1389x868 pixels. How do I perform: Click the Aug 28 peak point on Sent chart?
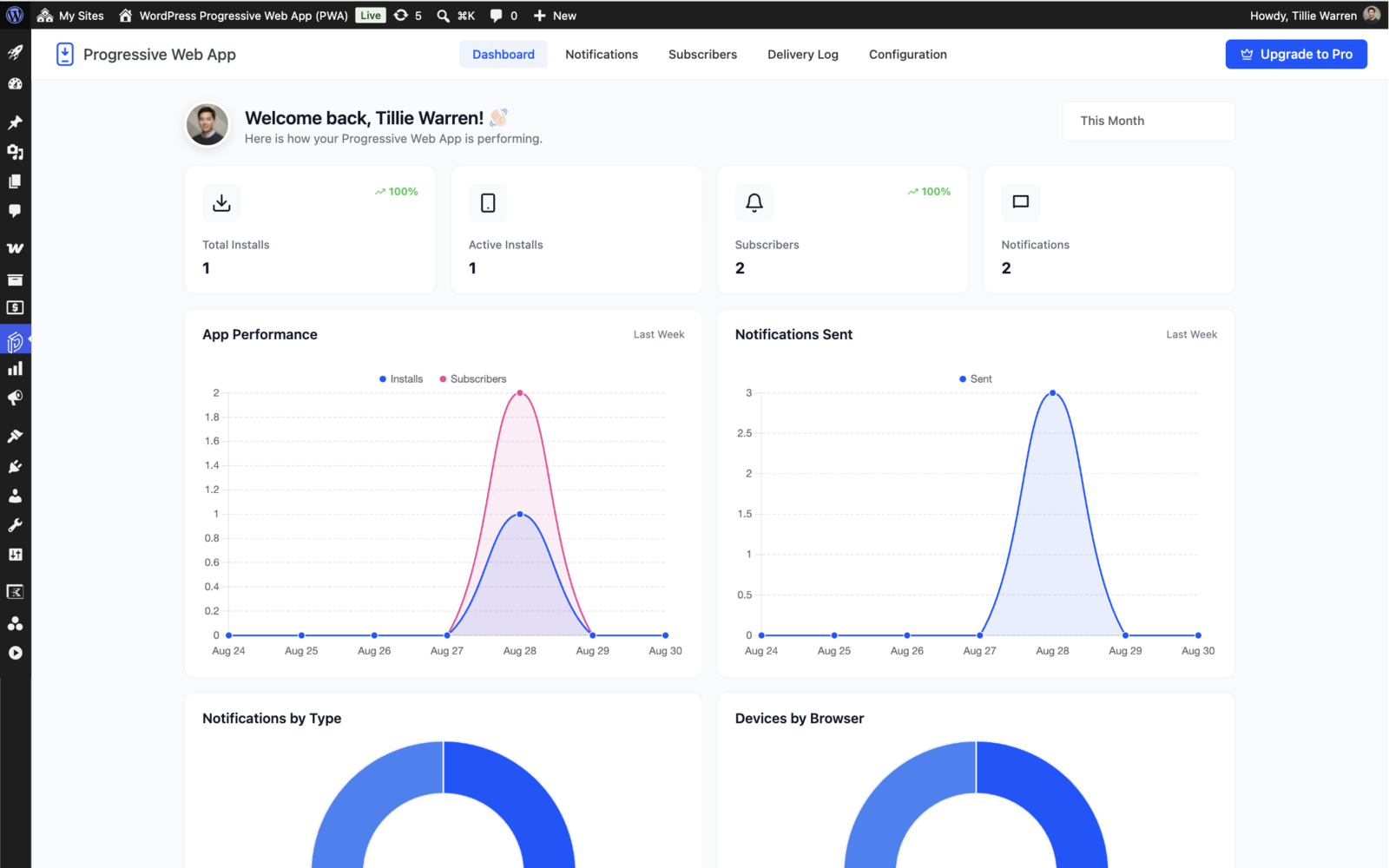1053,393
